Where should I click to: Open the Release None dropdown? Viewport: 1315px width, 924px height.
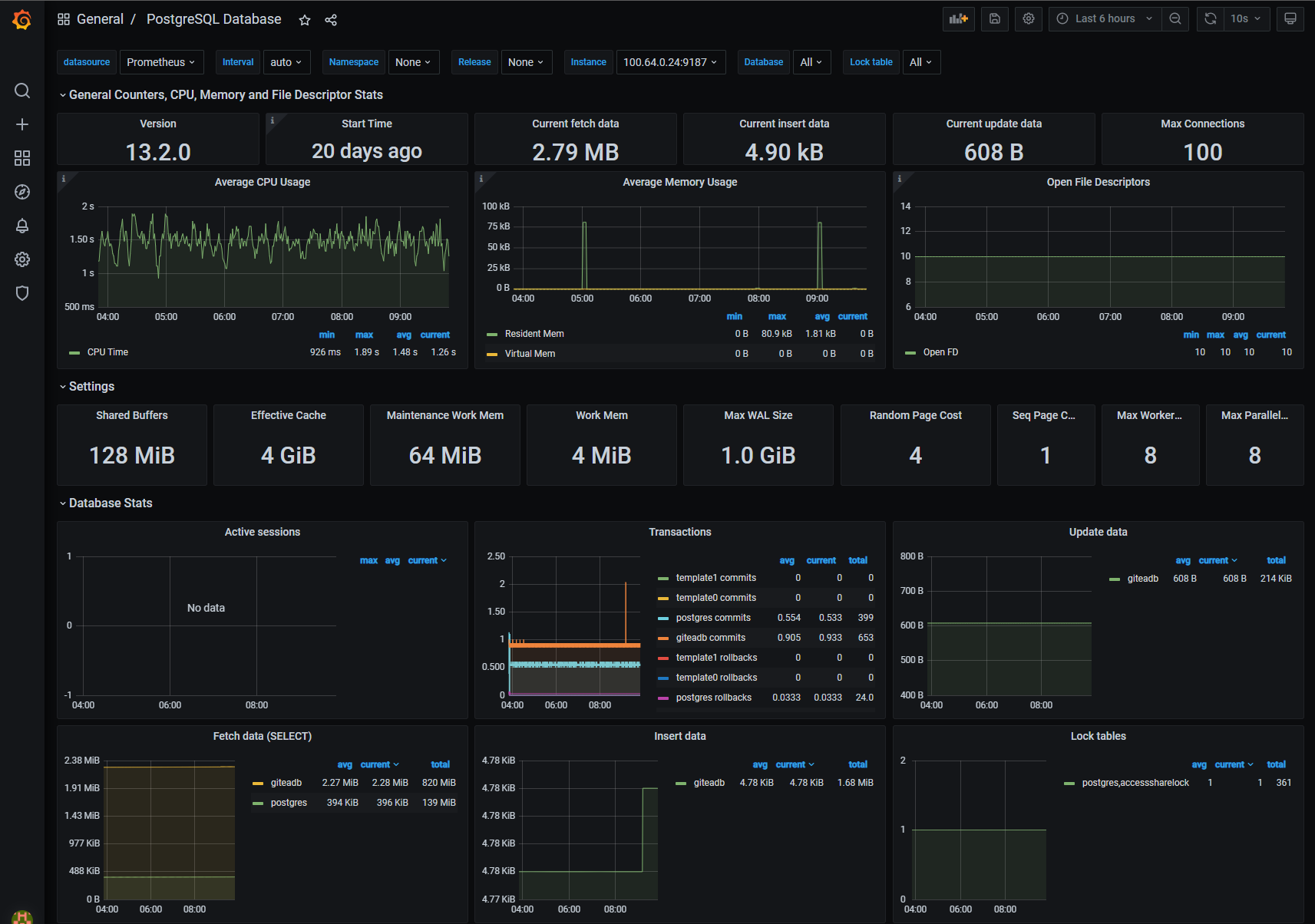[x=526, y=62]
